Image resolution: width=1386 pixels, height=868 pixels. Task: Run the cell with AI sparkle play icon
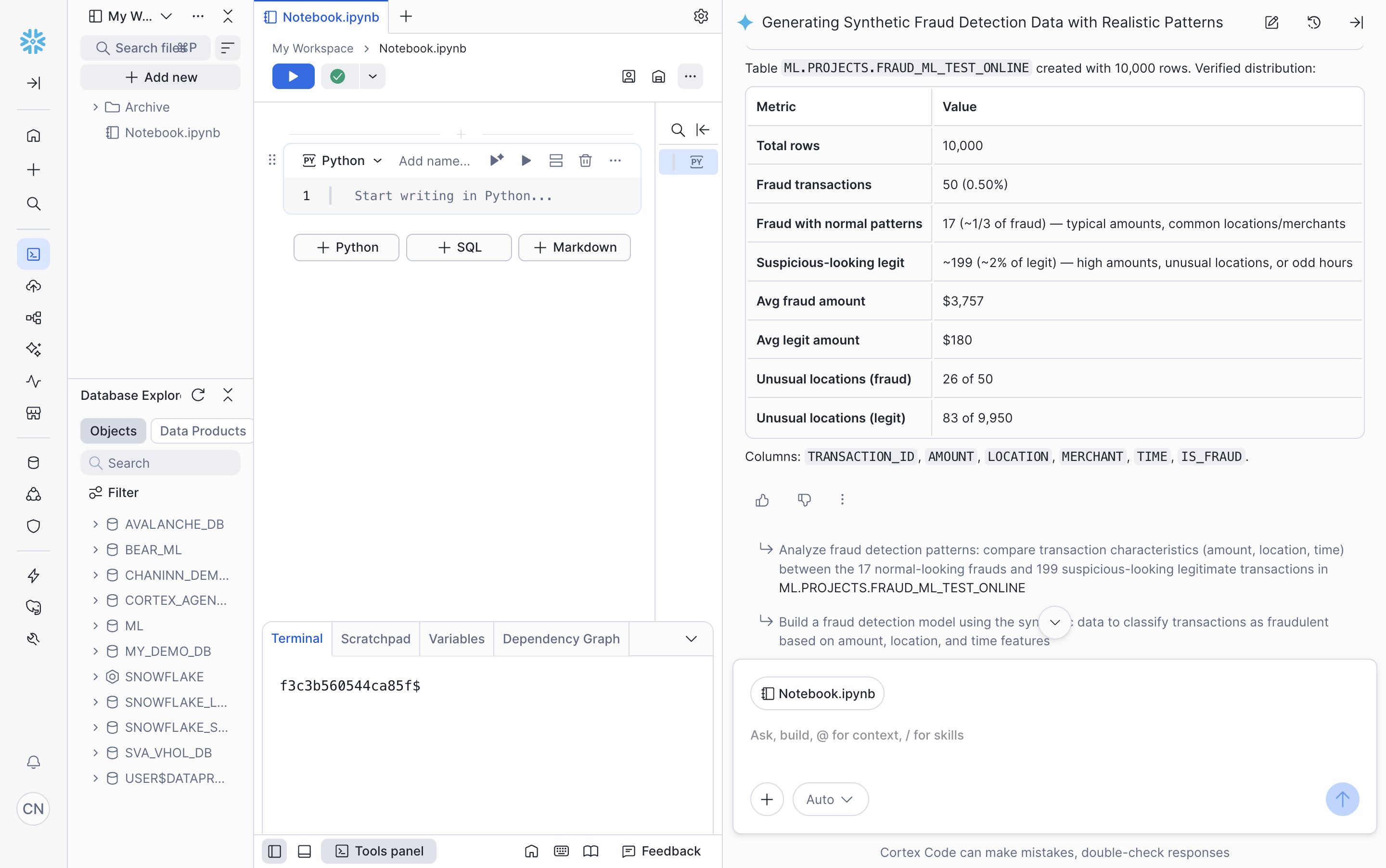pyautogui.click(x=496, y=160)
